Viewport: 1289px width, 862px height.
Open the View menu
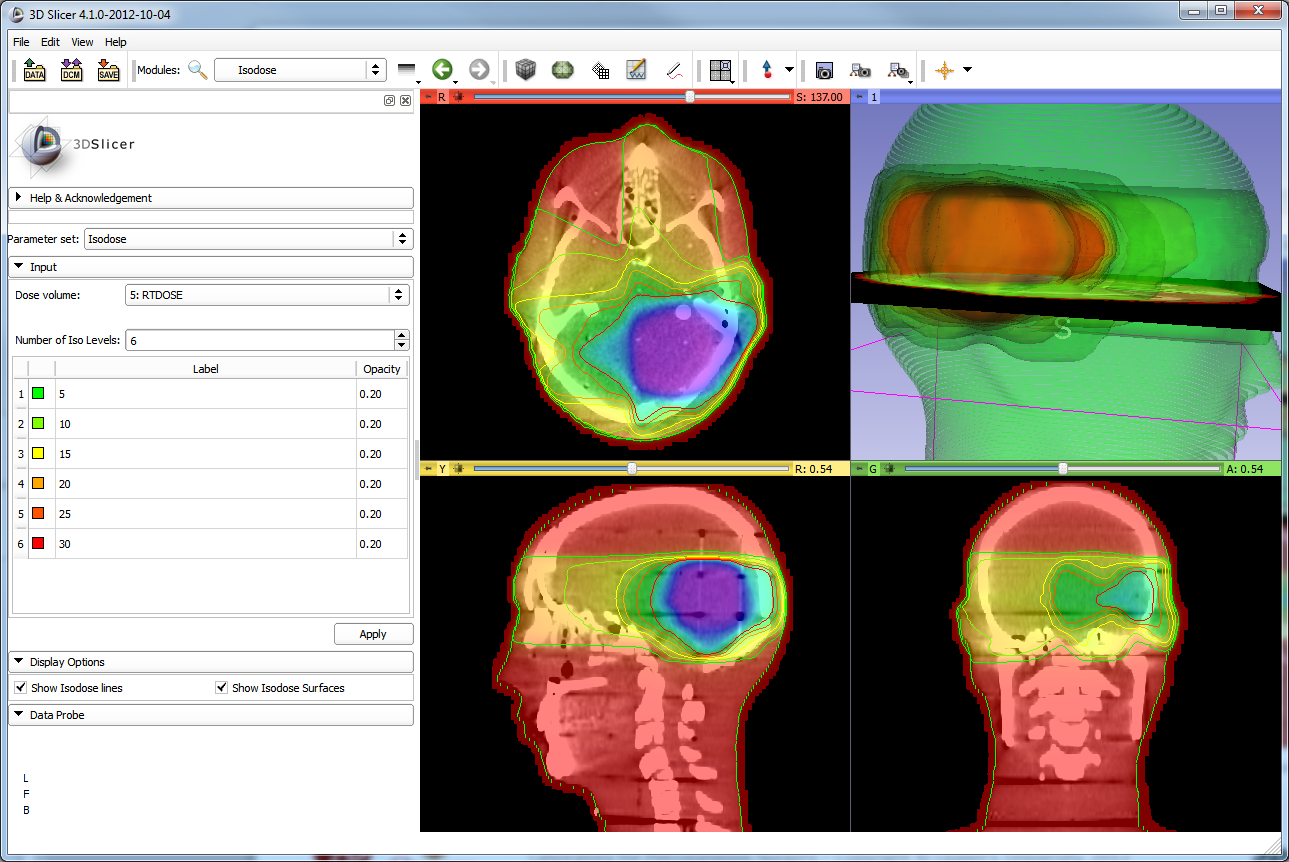[82, 42]
